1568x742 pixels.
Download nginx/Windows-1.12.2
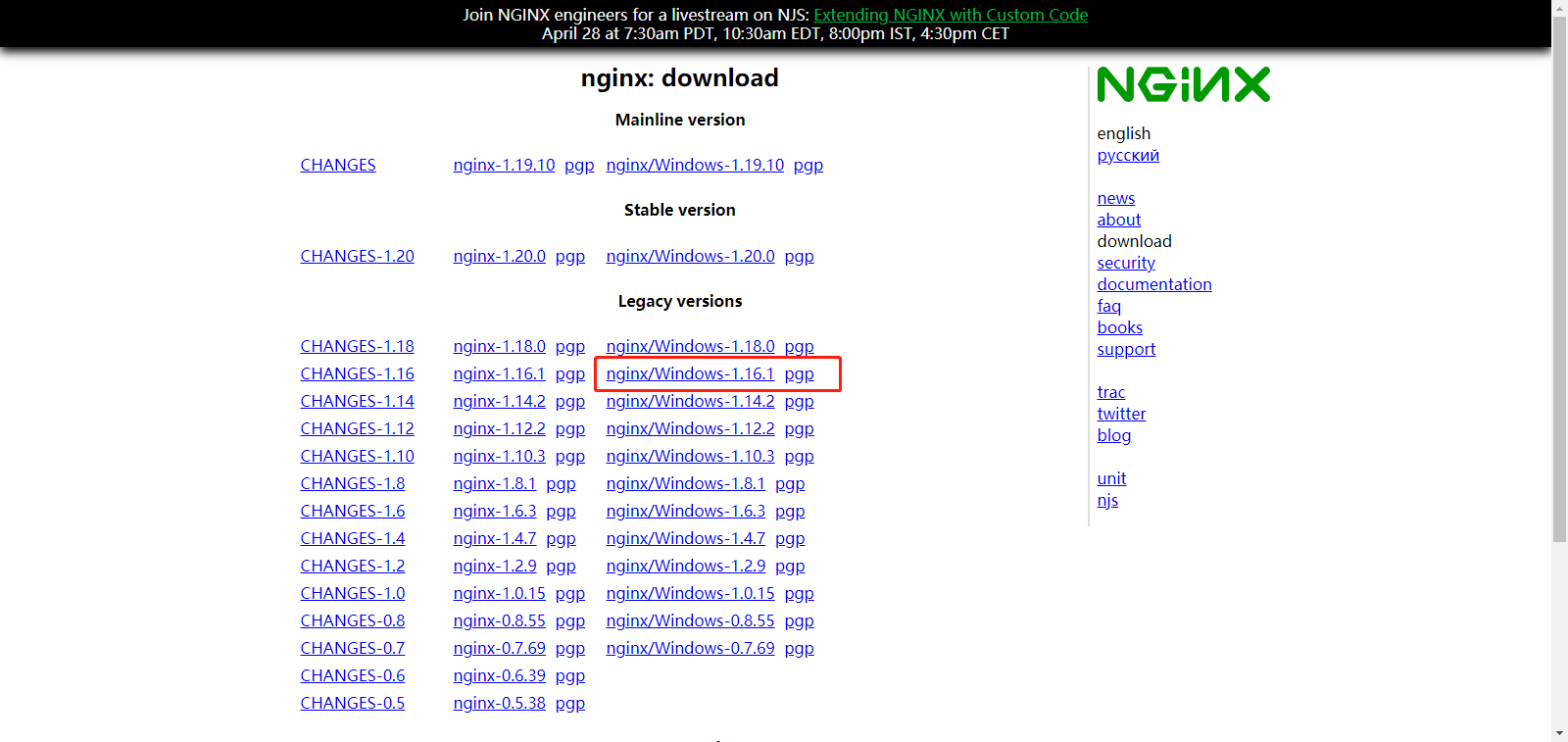tap(690, 428)
